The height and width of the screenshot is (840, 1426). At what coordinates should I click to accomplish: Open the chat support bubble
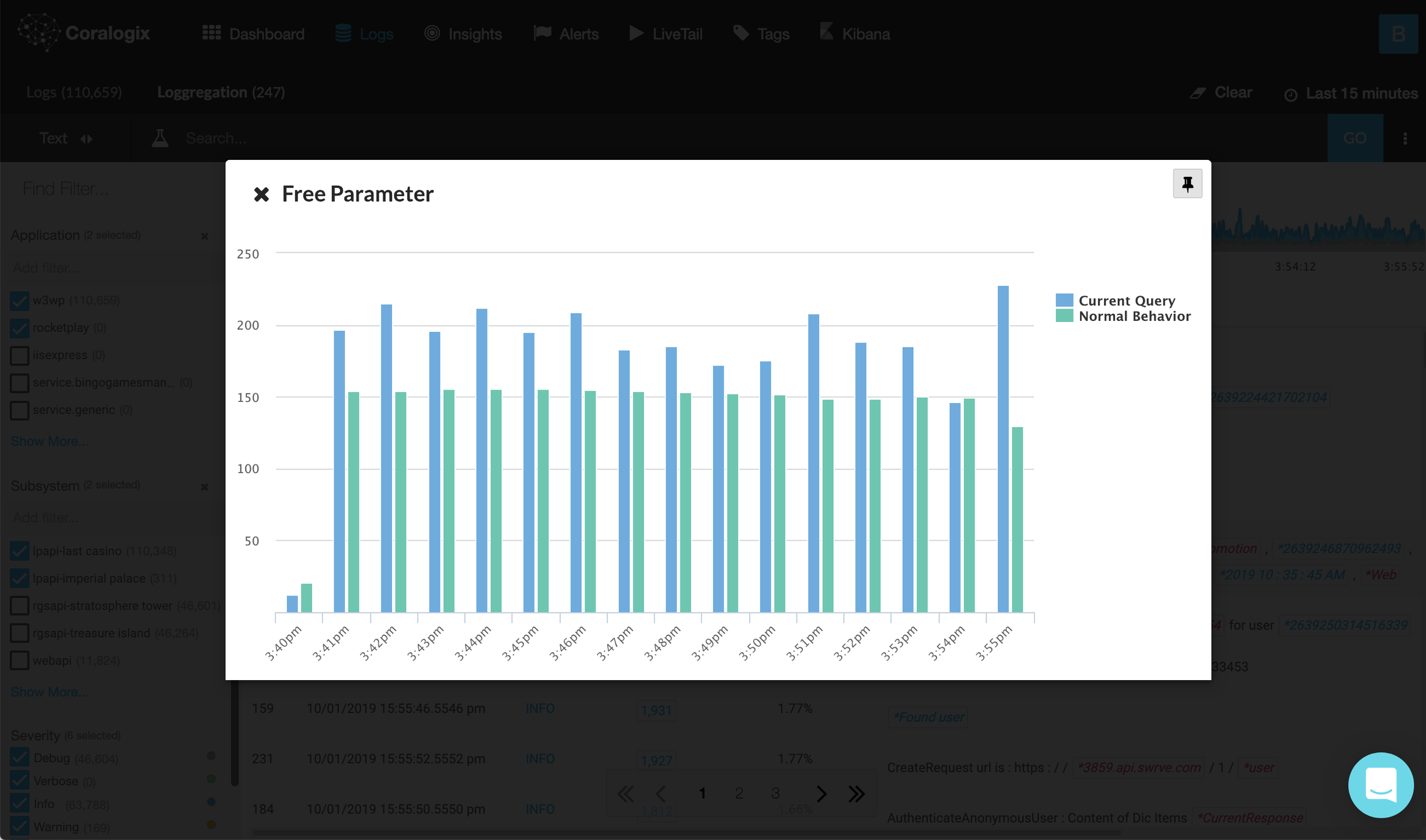point(1380,785)
